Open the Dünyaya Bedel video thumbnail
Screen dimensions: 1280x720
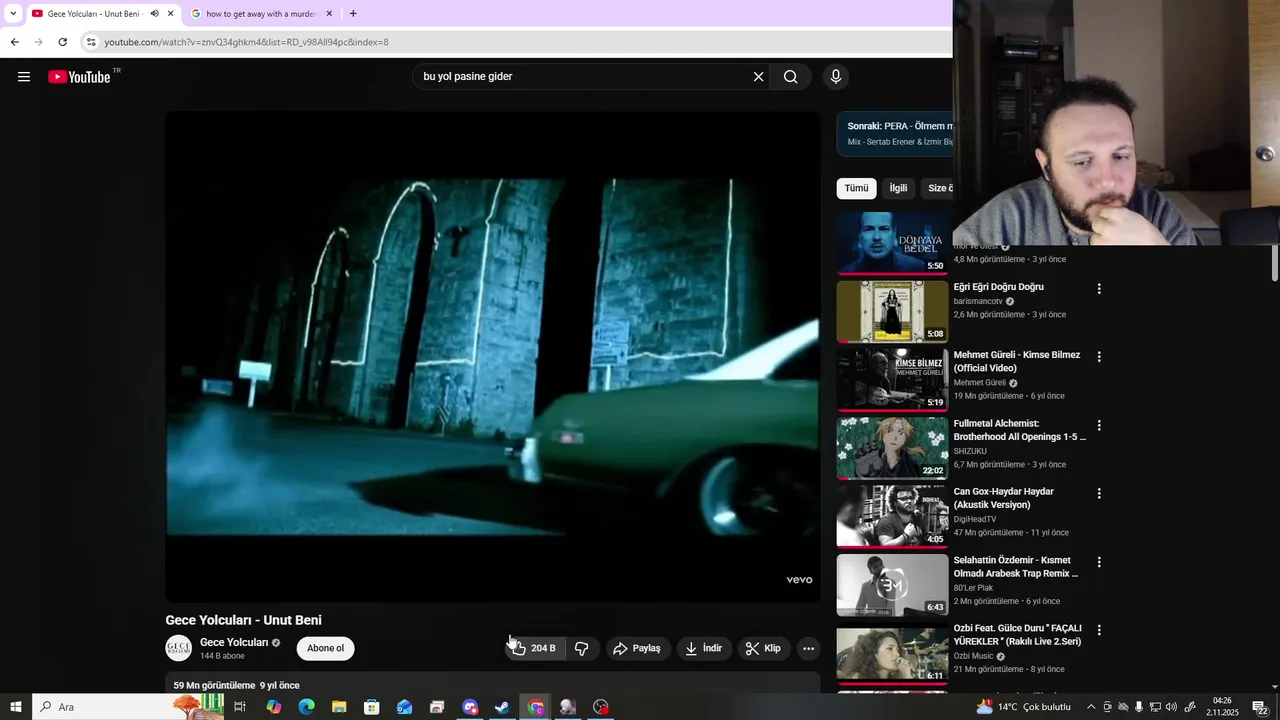point(892,242)
